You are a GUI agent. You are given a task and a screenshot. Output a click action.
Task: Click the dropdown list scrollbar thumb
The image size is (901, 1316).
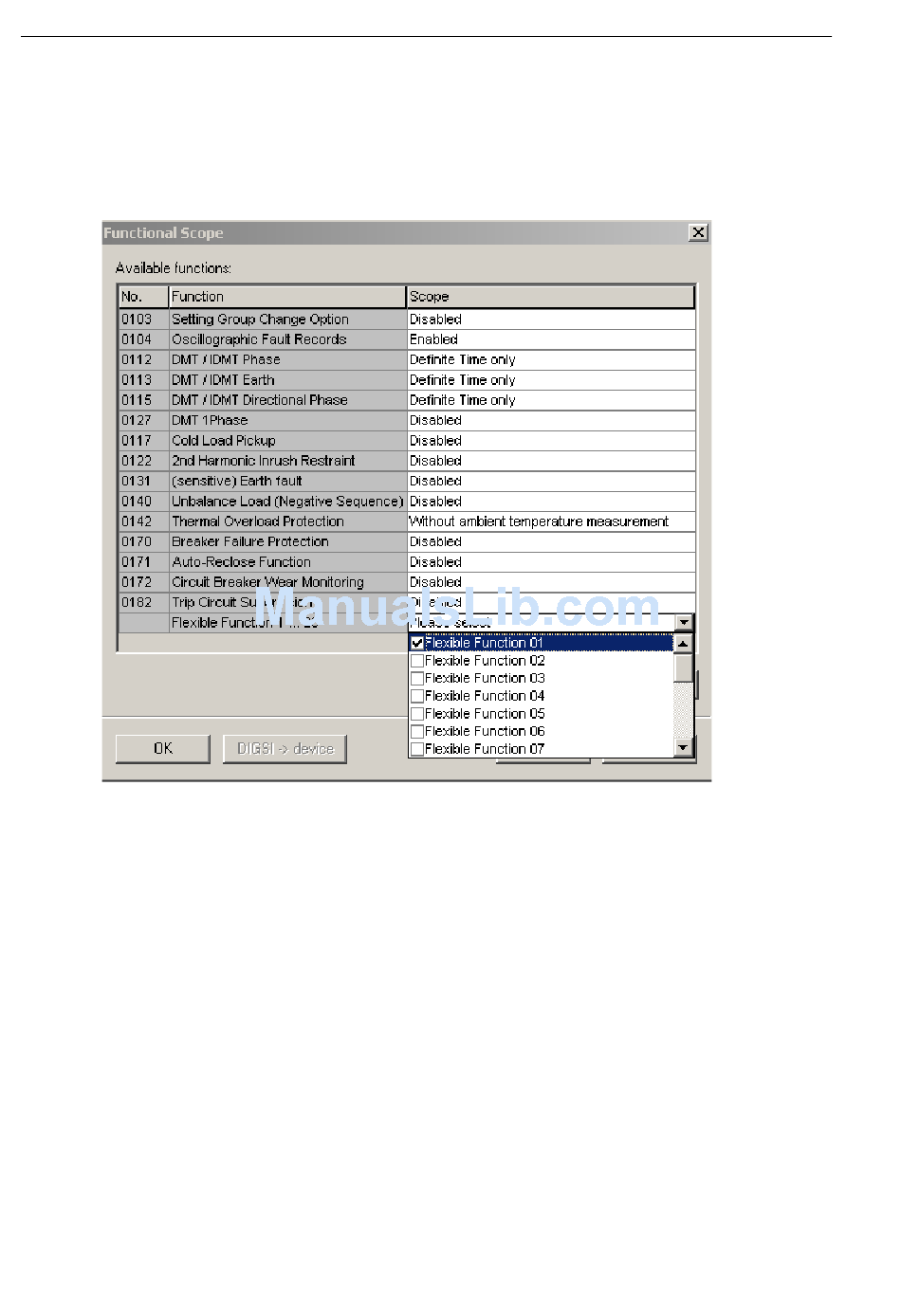(683, 667)
